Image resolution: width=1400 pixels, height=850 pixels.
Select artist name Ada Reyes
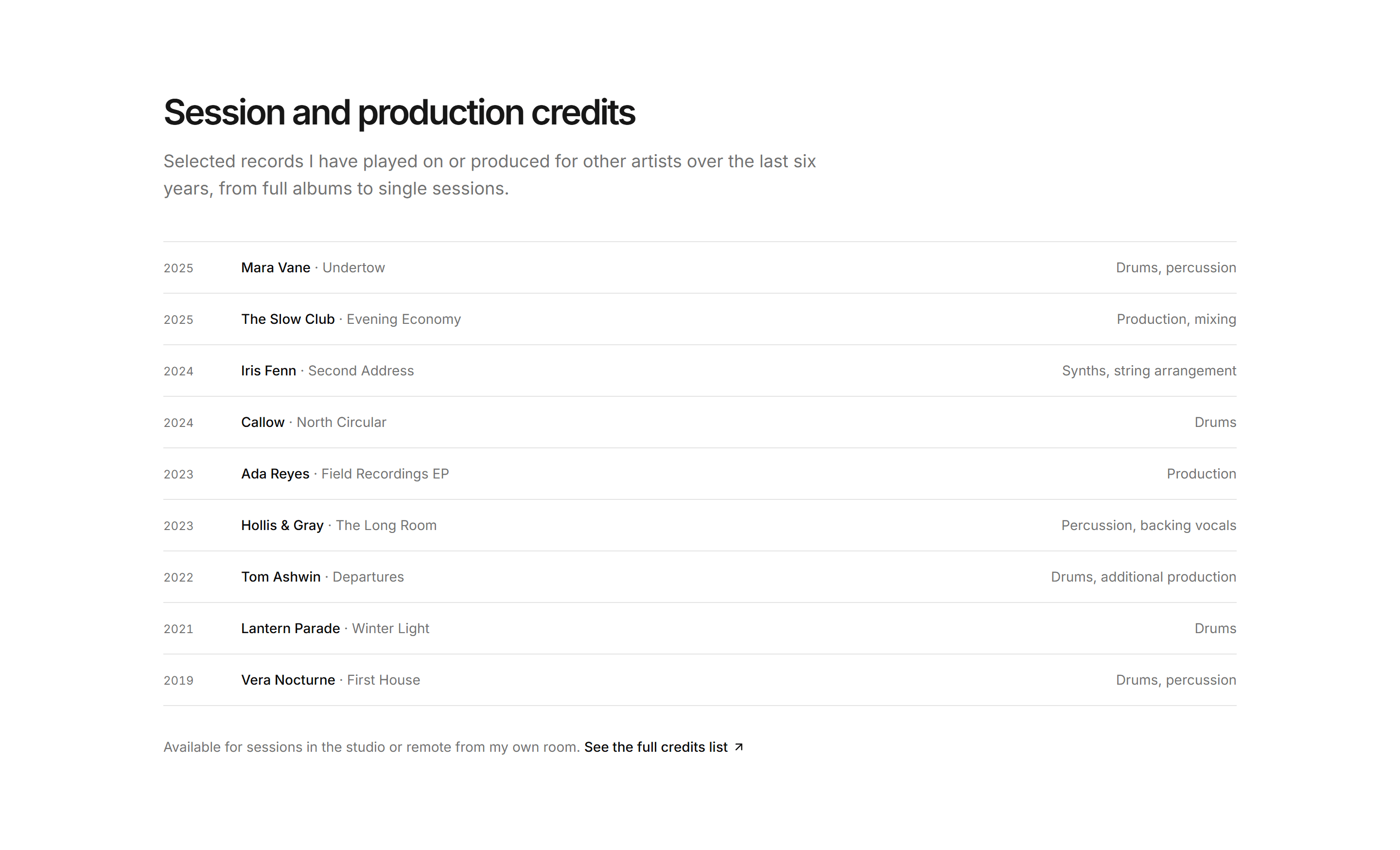click(x=275, y=474)
